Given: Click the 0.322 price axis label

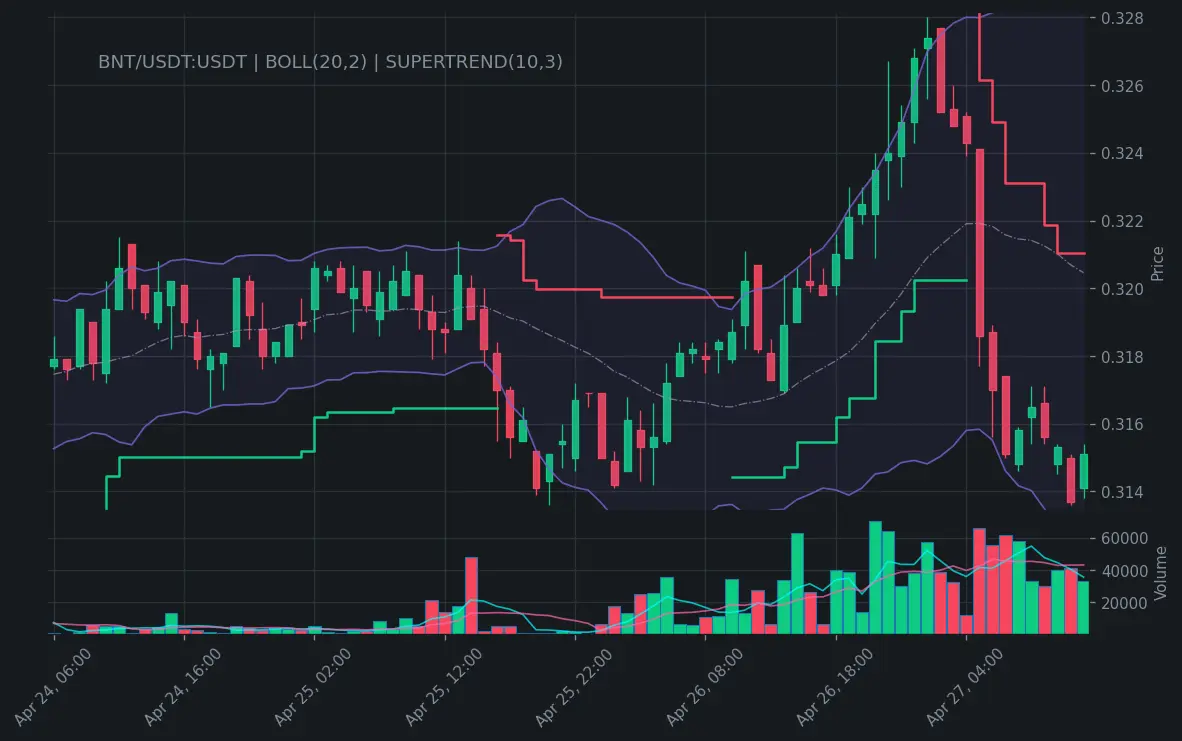Looking at the screenshot, I should (1122, 222).
